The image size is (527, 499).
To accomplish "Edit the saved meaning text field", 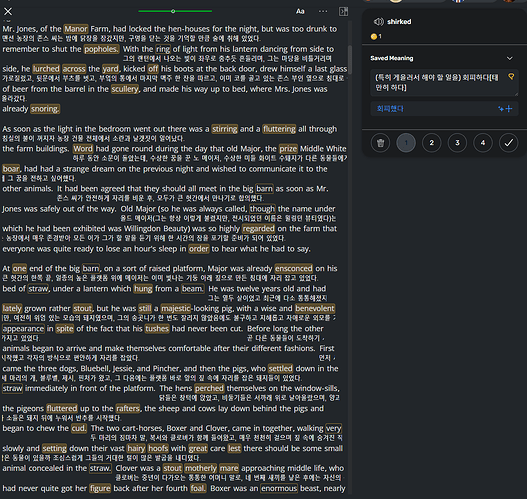I will click(x=444, y=83).
